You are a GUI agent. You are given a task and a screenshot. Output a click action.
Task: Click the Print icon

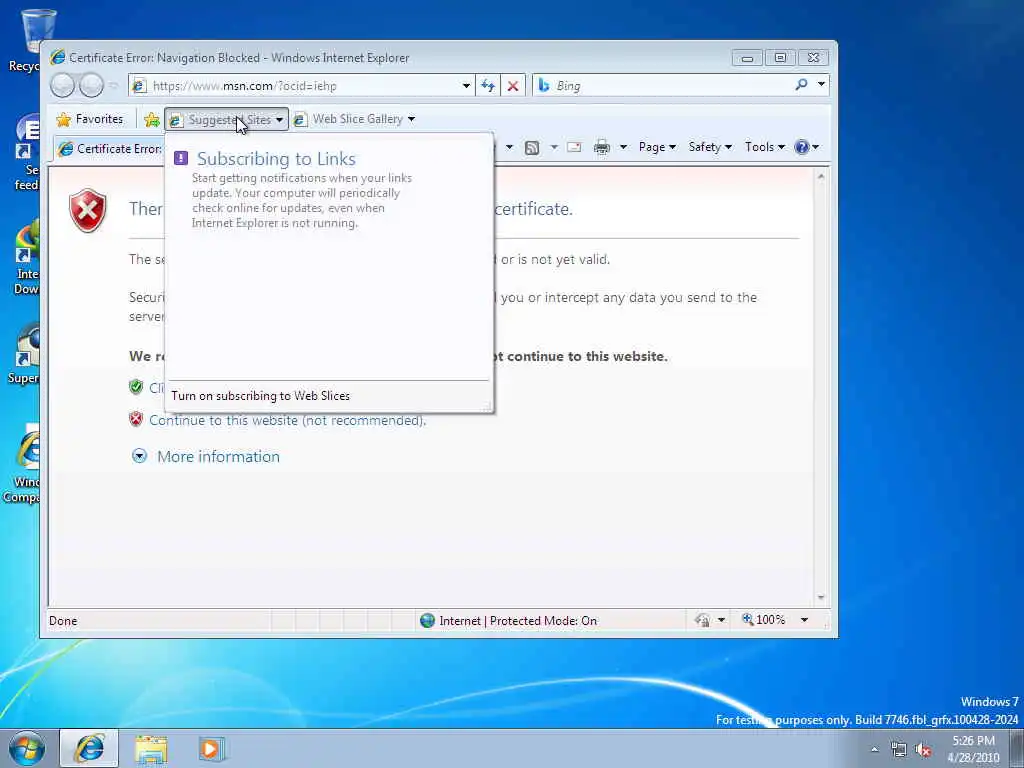point(601,148)
